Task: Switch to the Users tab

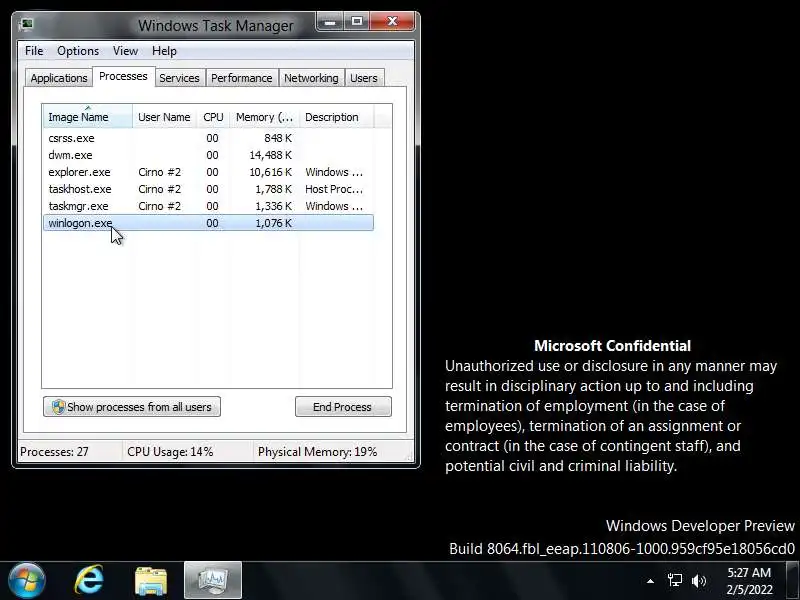Action: (364, 78)
